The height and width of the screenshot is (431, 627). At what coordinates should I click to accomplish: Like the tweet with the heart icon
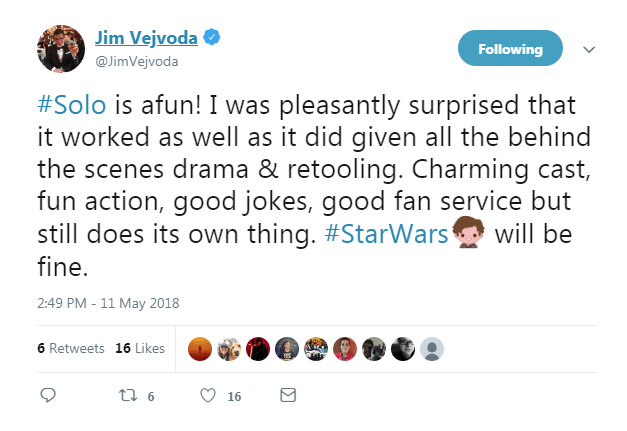(208, 396)
